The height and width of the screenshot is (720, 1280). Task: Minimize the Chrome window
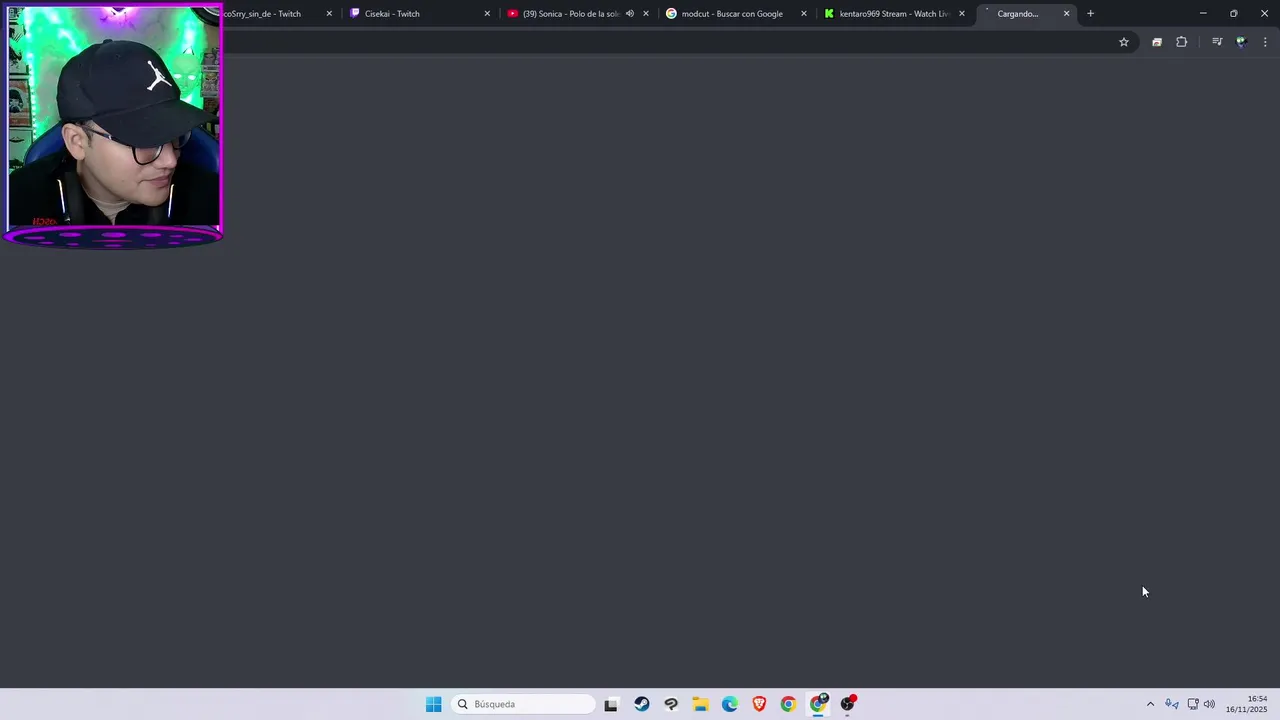[1203, 14]
